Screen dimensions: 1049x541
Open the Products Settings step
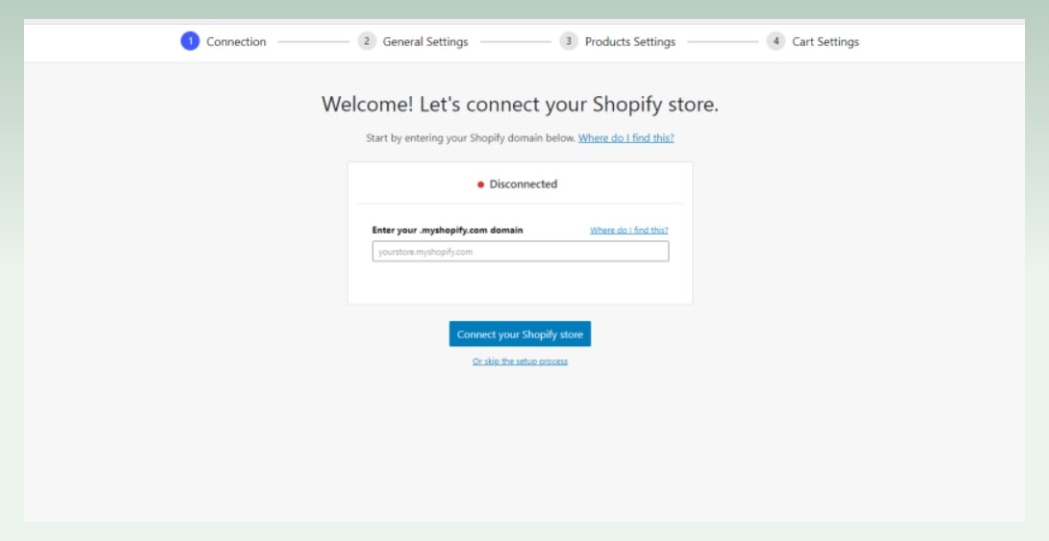coord(630,41)
